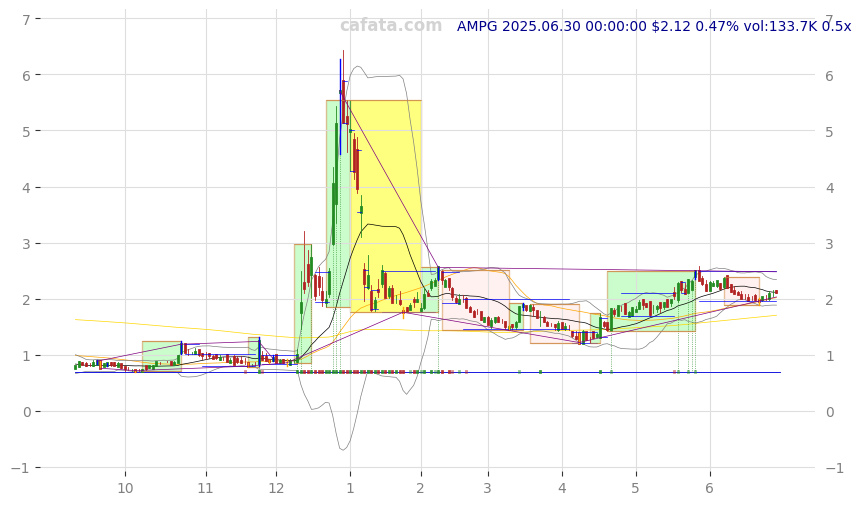Click month 12 on the x-axis
The image size is (861, 505).
[x=276, y=489]
